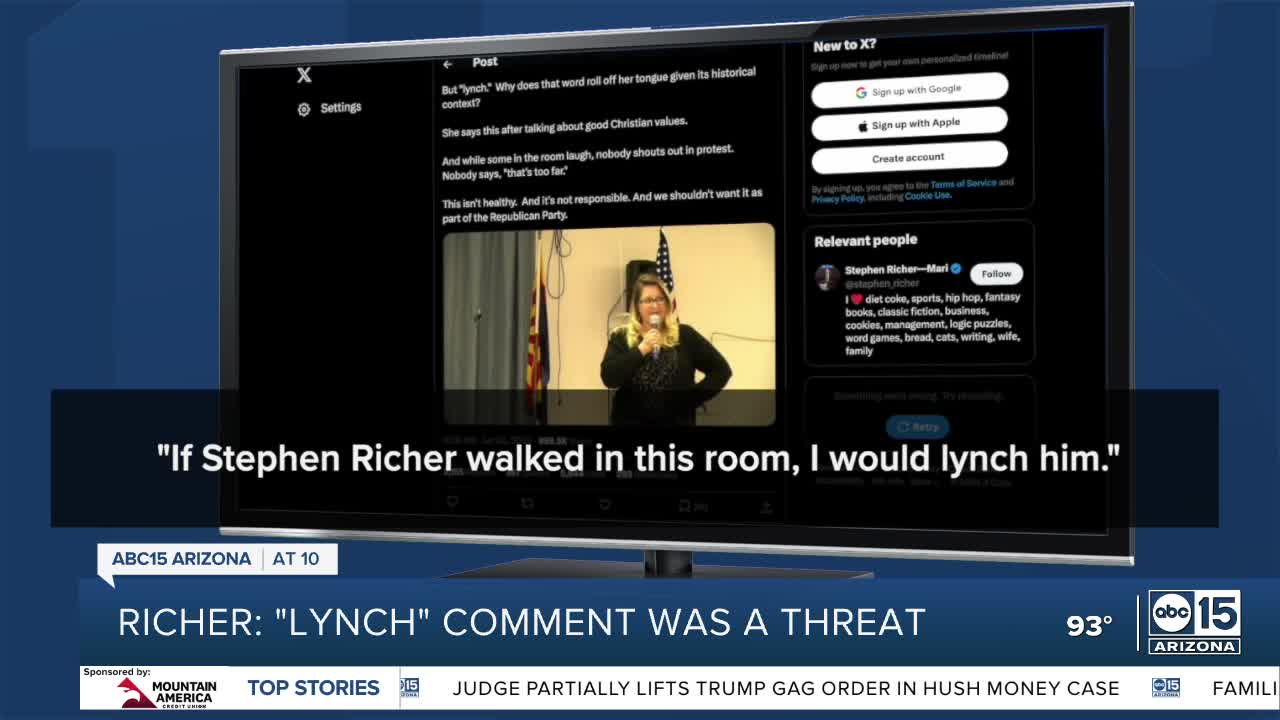1280x720 pixels.
Task: Open the Cookie Use link
Action: [927, 196]
